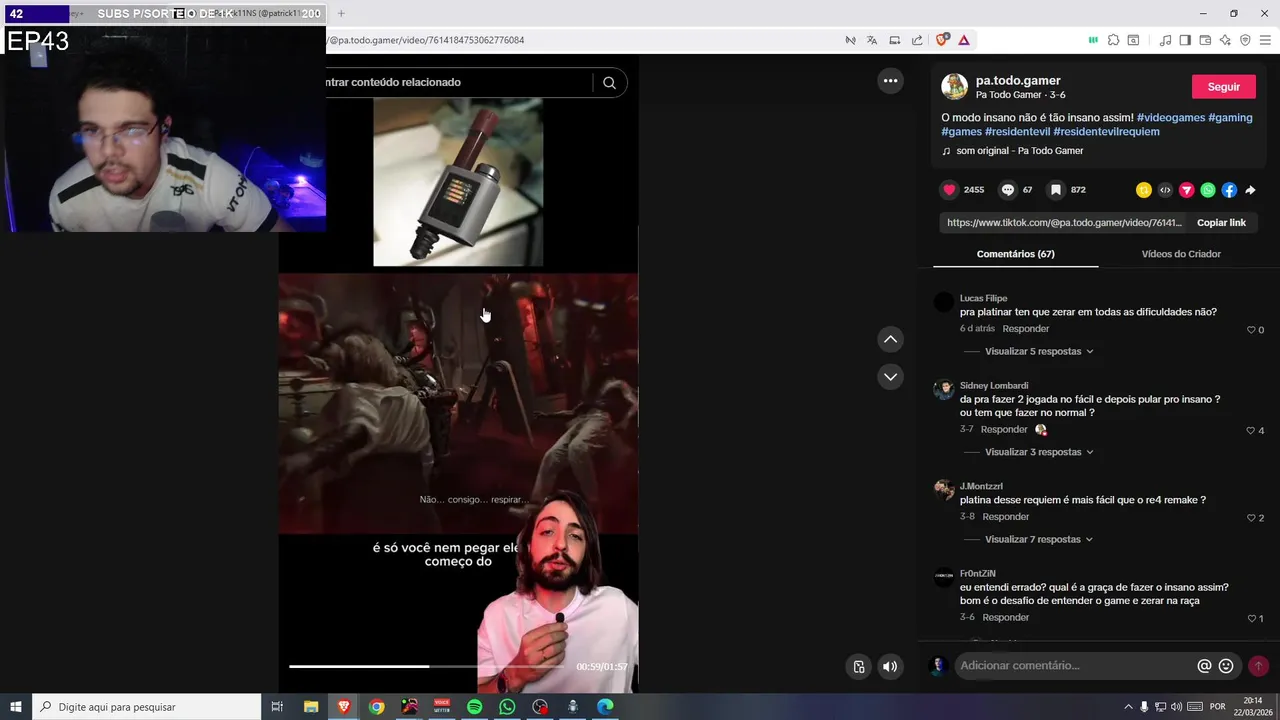Save video with the bookmark icon
This screenshot has height=720, width=1280.
click(x=1055, y=190)
